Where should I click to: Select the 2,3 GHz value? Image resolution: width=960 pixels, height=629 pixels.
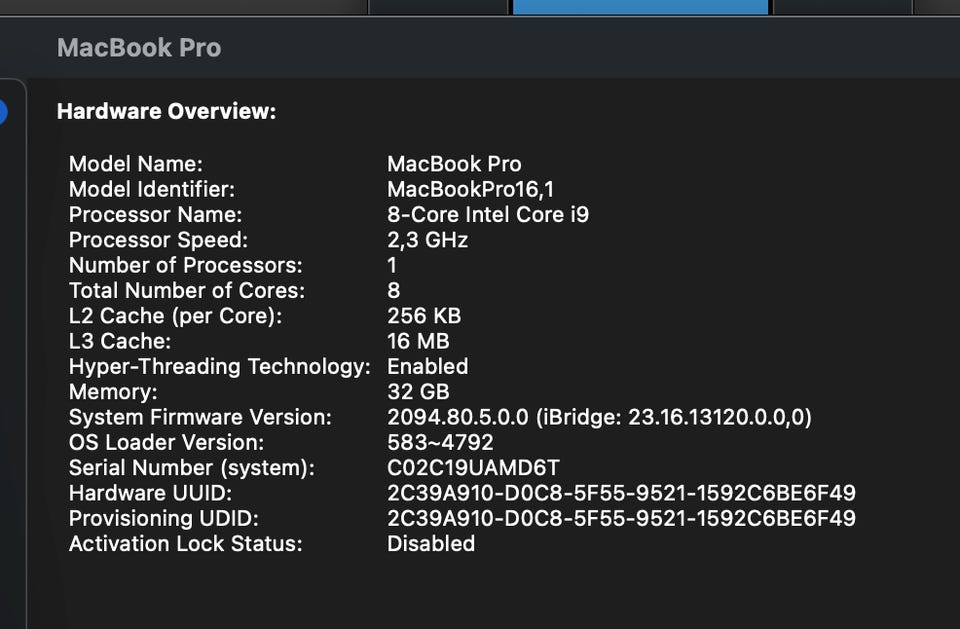pyautogui.click(x=428, y=240)
